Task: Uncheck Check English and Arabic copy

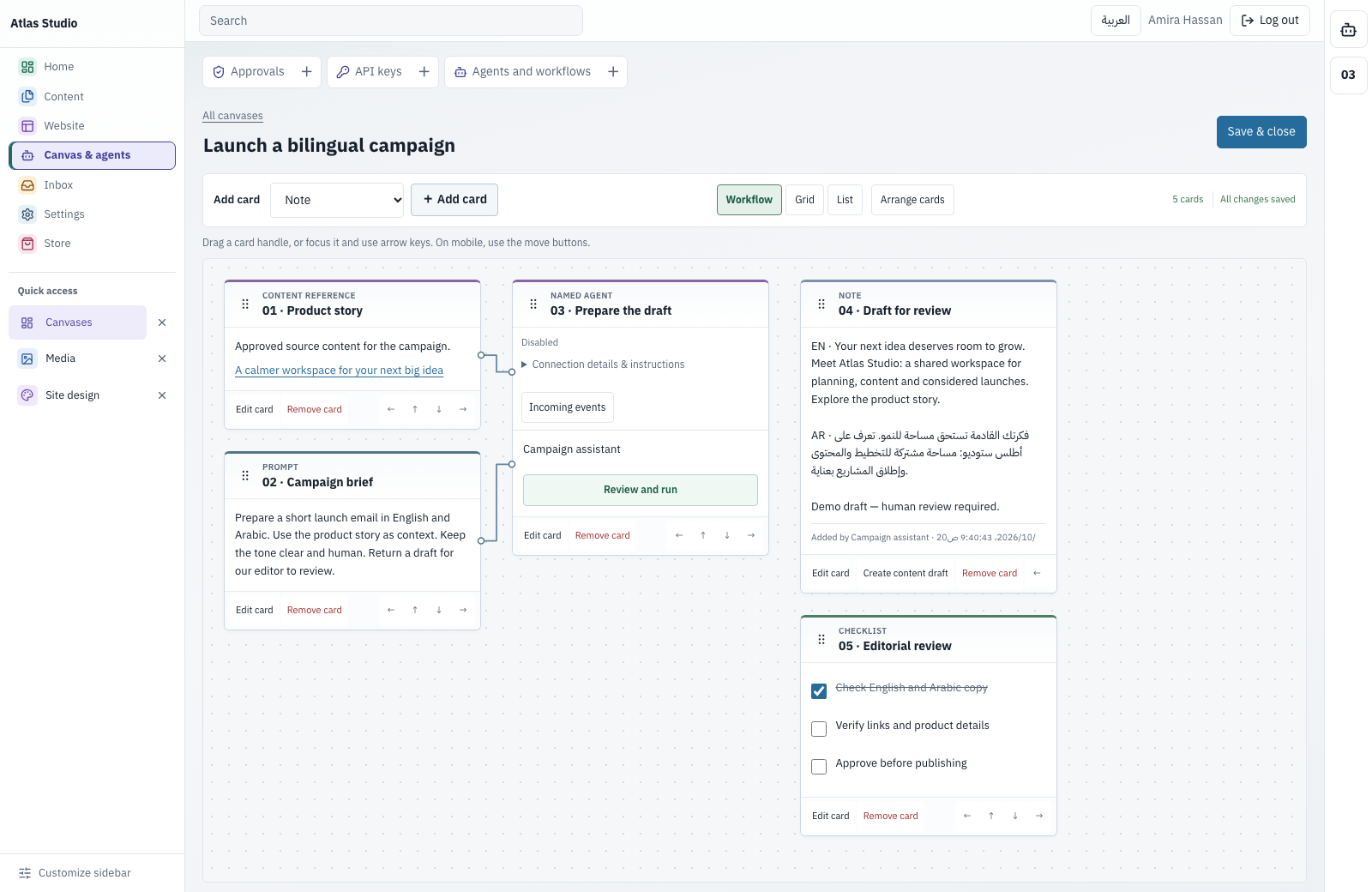Action: click(x=819, y=691)
